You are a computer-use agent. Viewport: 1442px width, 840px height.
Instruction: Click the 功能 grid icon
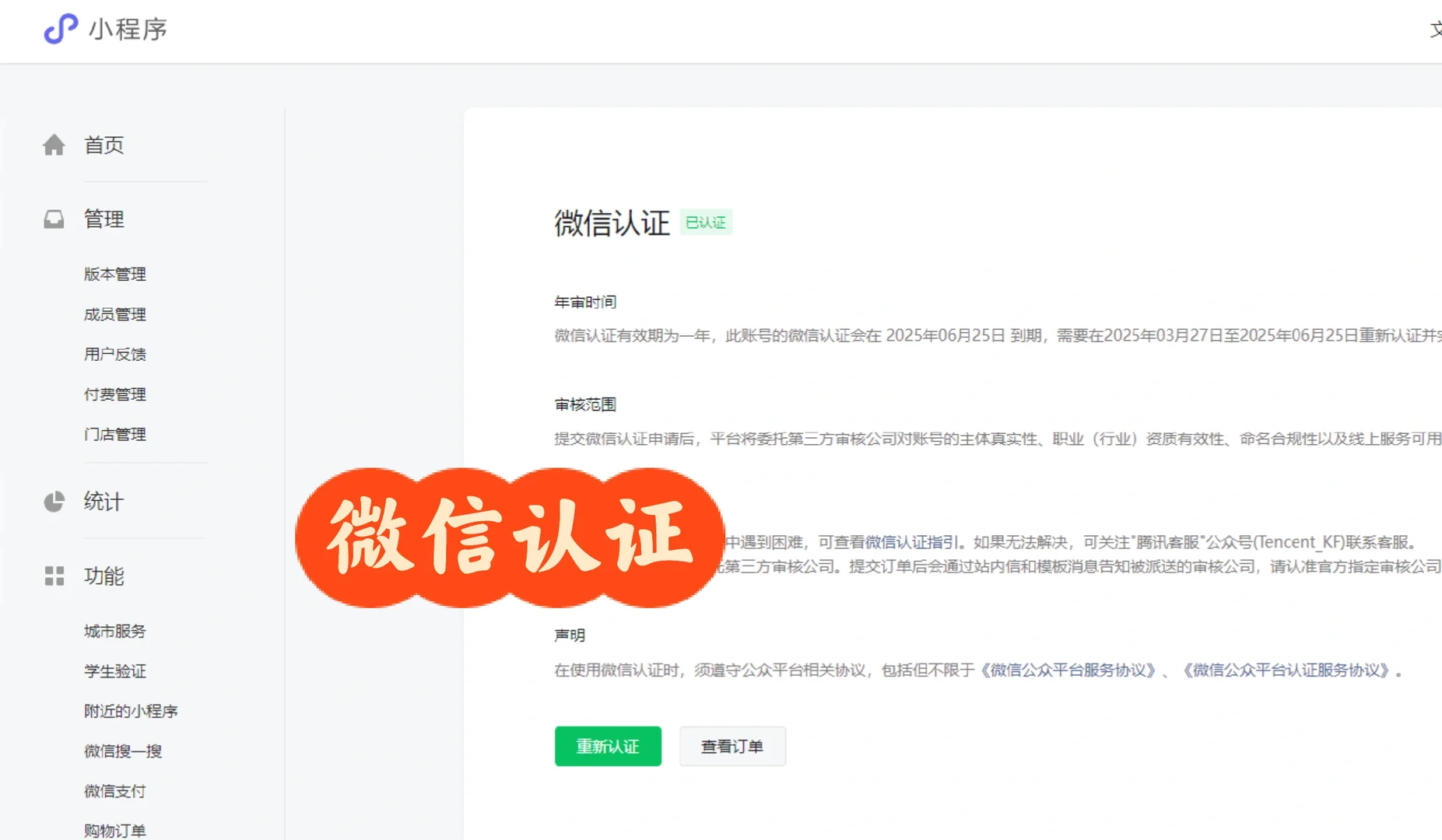[x=53, y=576]
